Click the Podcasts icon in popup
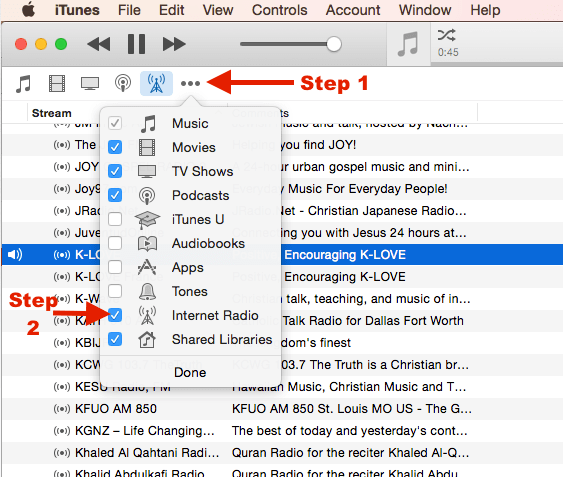This screenshot has height=477, width=563. 147,195
